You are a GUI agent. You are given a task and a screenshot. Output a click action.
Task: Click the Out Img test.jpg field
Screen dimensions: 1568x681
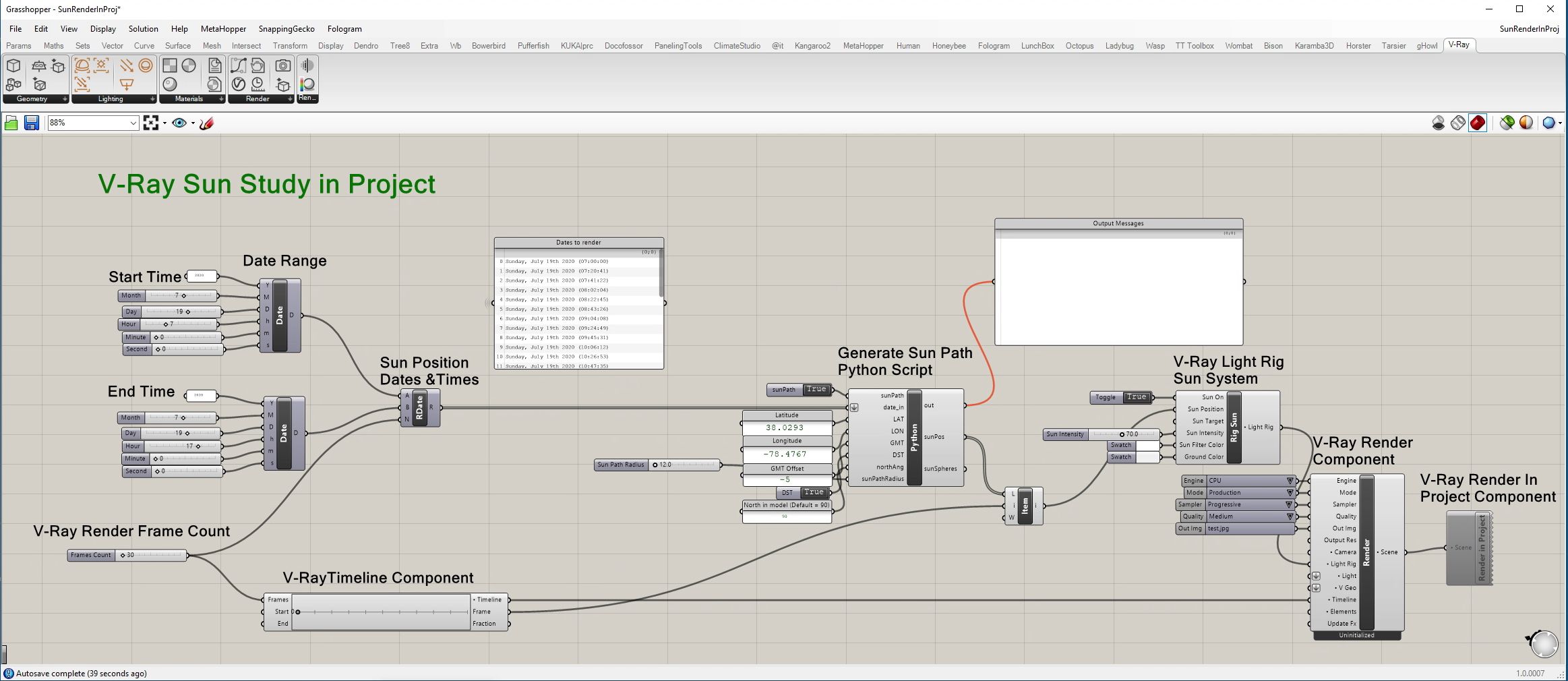click(x=1236, y=529)
